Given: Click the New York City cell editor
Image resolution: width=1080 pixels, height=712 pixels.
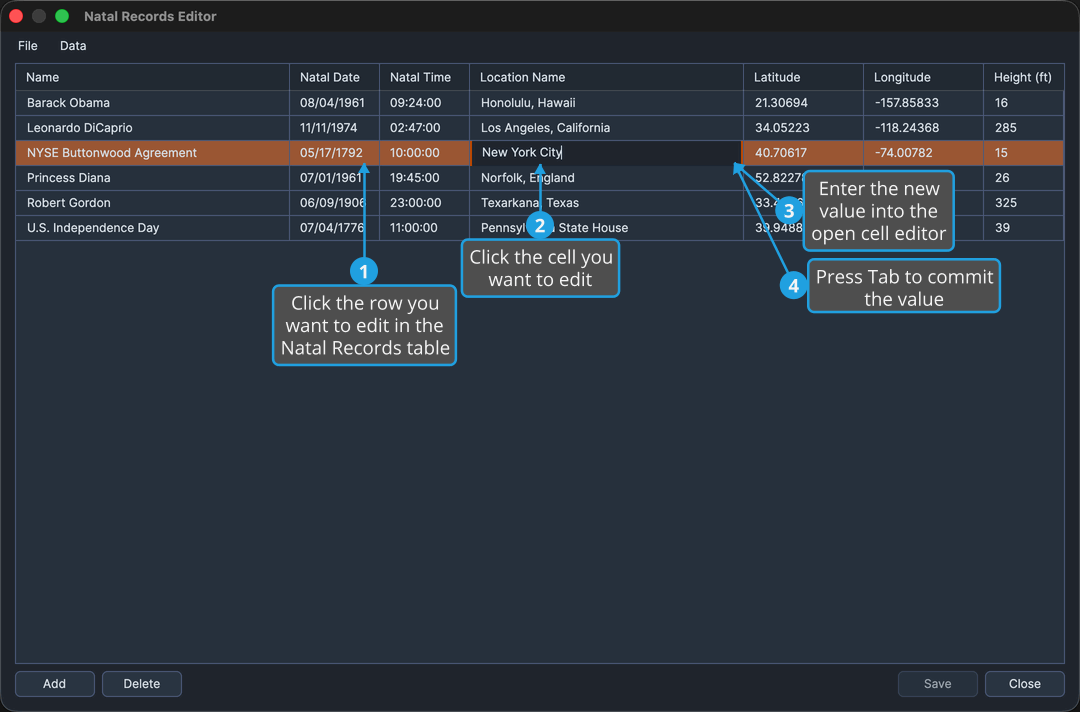Looking at the screenshot, I should (606, 153).
